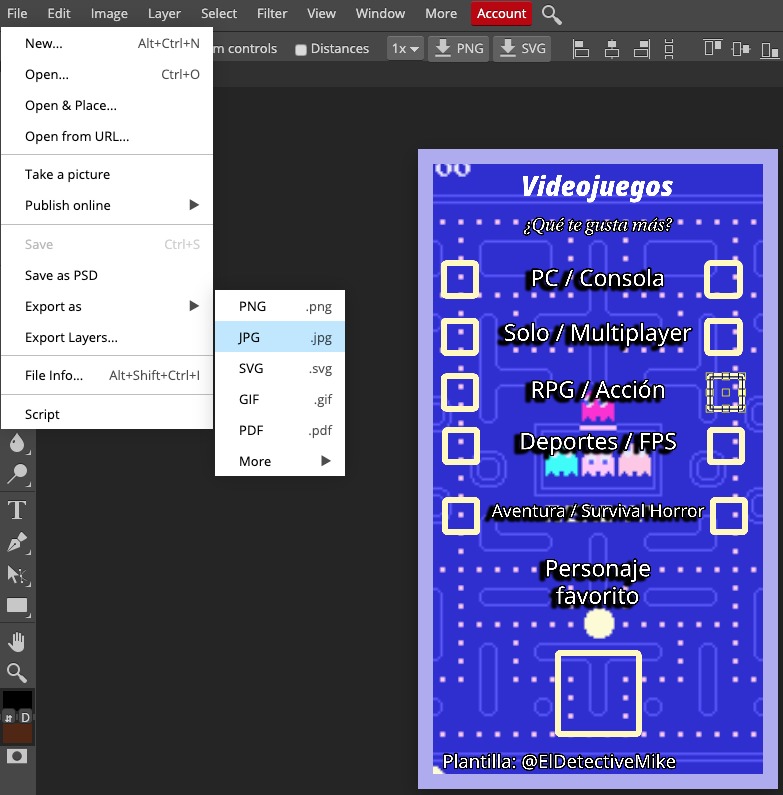Click the Videojuegos title on the canvas
This screenshot has width=783, height=795.
pos(597,187)
